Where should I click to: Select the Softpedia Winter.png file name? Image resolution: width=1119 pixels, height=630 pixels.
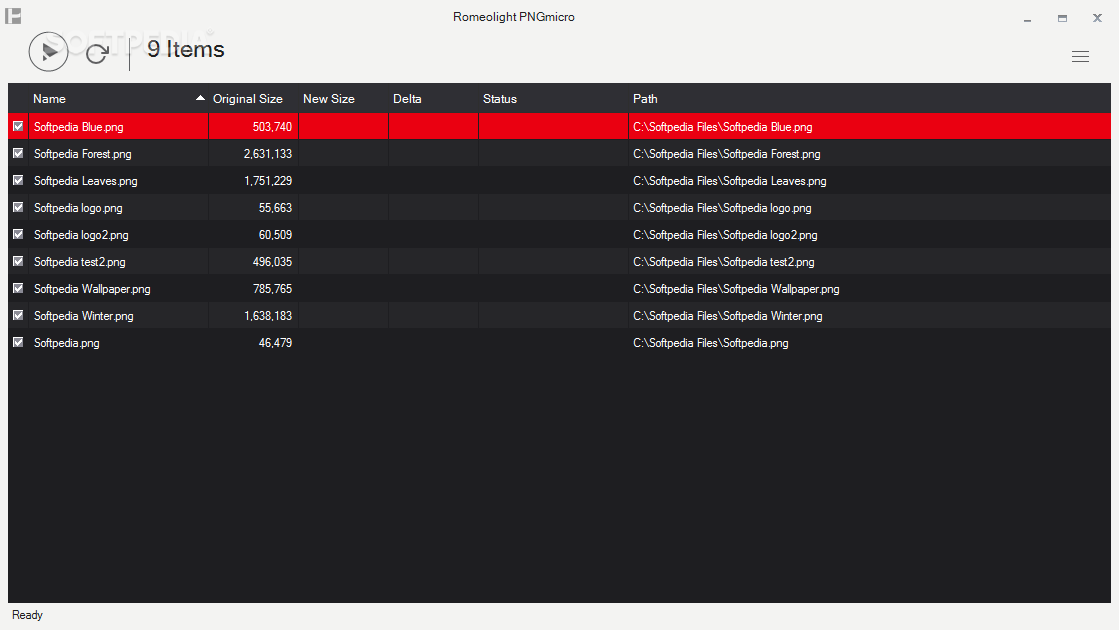(83, 316)
